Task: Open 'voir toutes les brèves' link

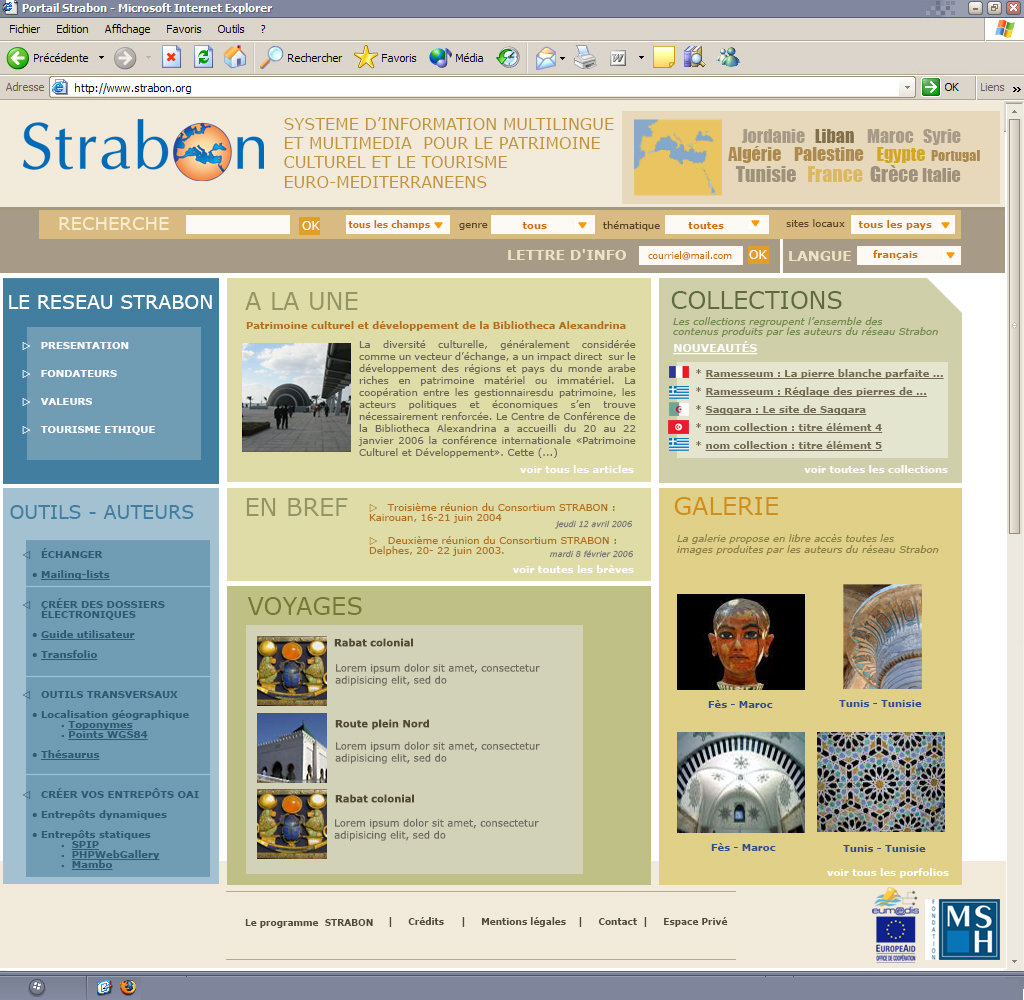Action: (573, 569)
